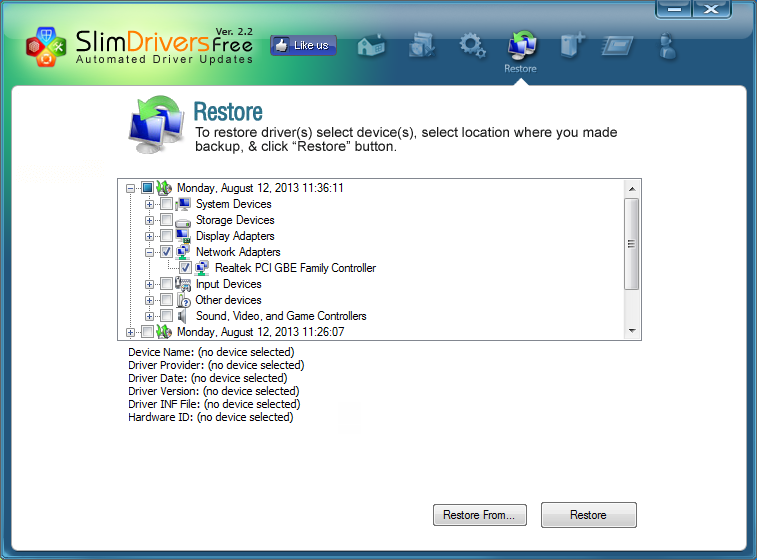This screenshot has width=757, height=560.
Task: Click the Restore button
Action: [589, 515]
